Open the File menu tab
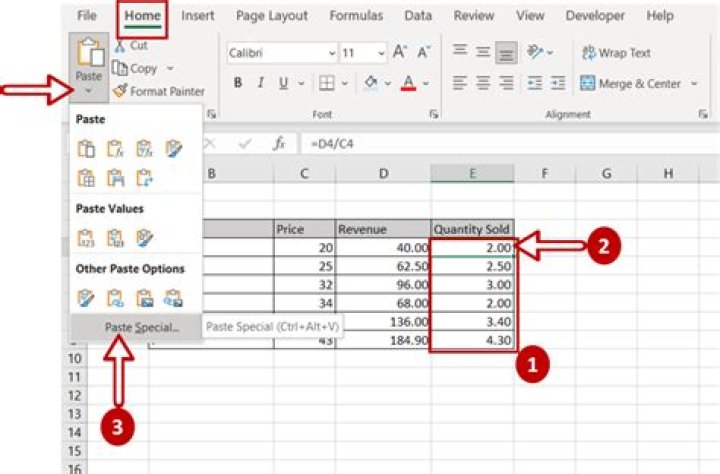This screenshot has height=474, width=720. pyautogui.click(x=87, y=16)
